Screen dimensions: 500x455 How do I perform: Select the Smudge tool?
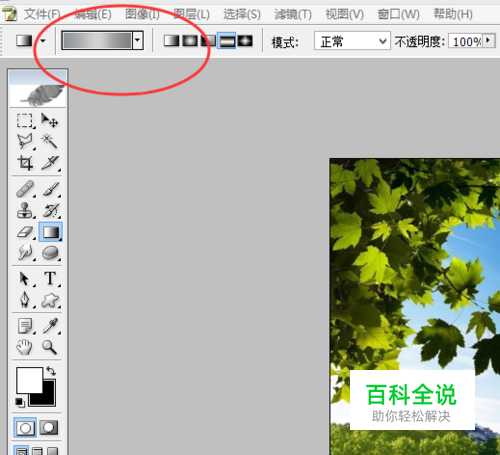[x=25, y=252]
